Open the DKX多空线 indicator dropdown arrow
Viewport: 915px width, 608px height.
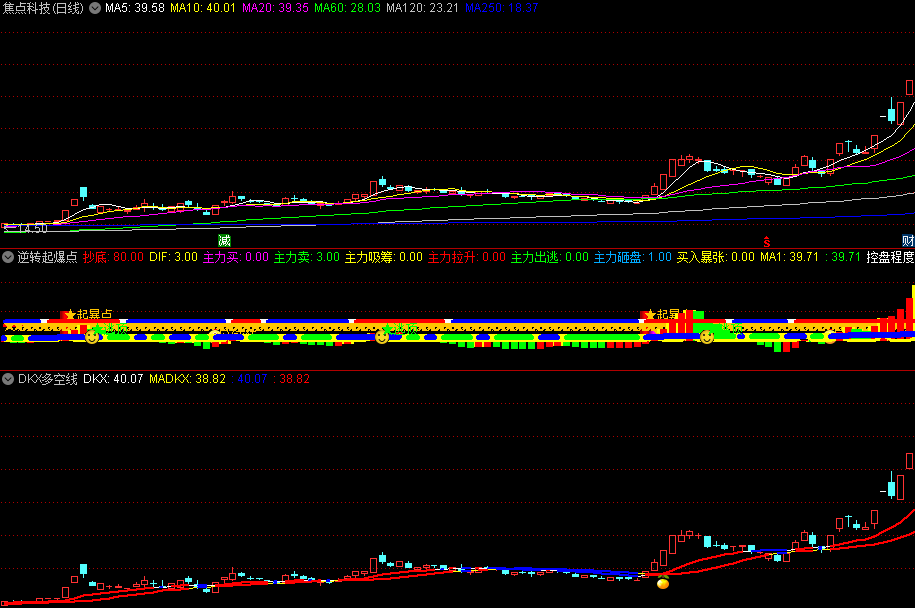tap(8, 379)
